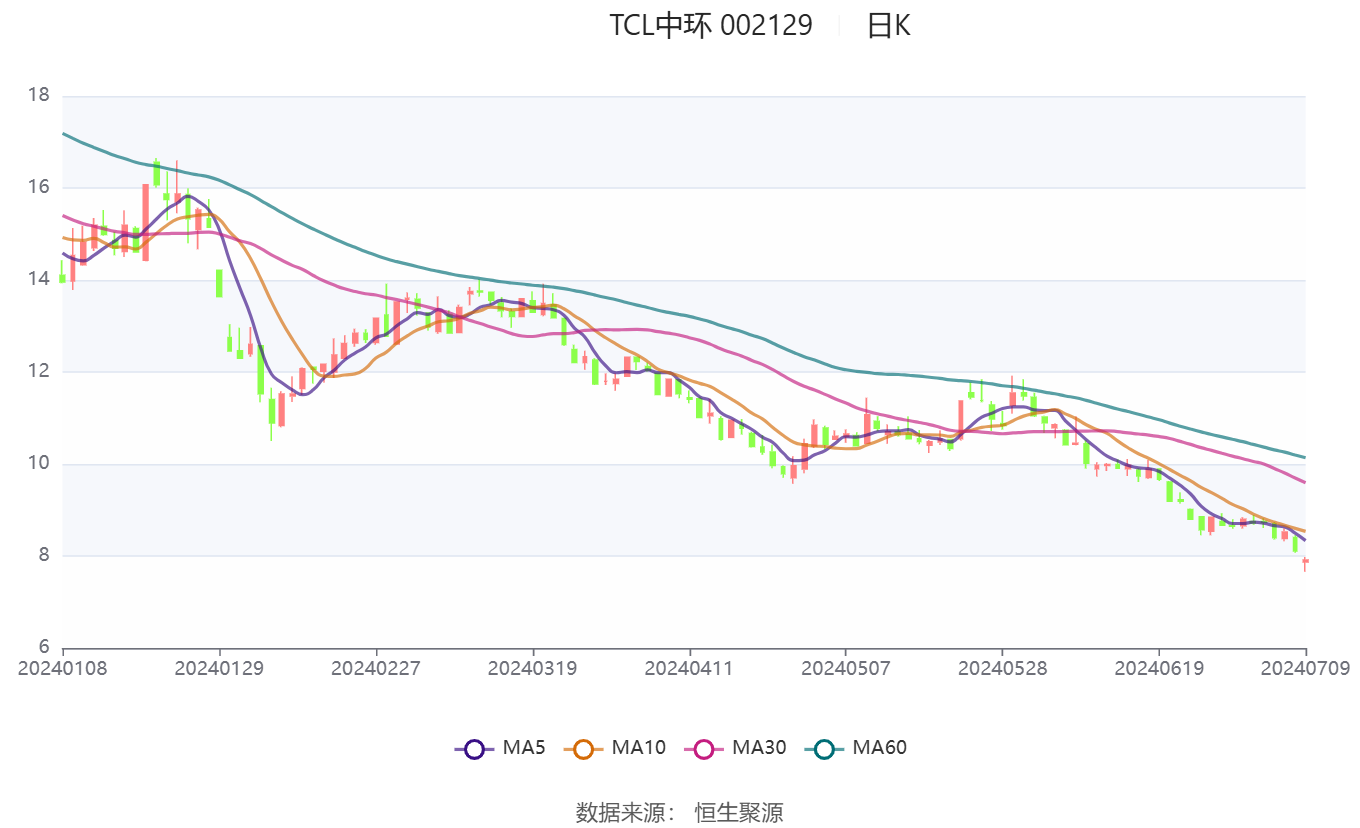Click y-axis value 10
This screenshot has width=1360, height=828.
coord(39,464)
